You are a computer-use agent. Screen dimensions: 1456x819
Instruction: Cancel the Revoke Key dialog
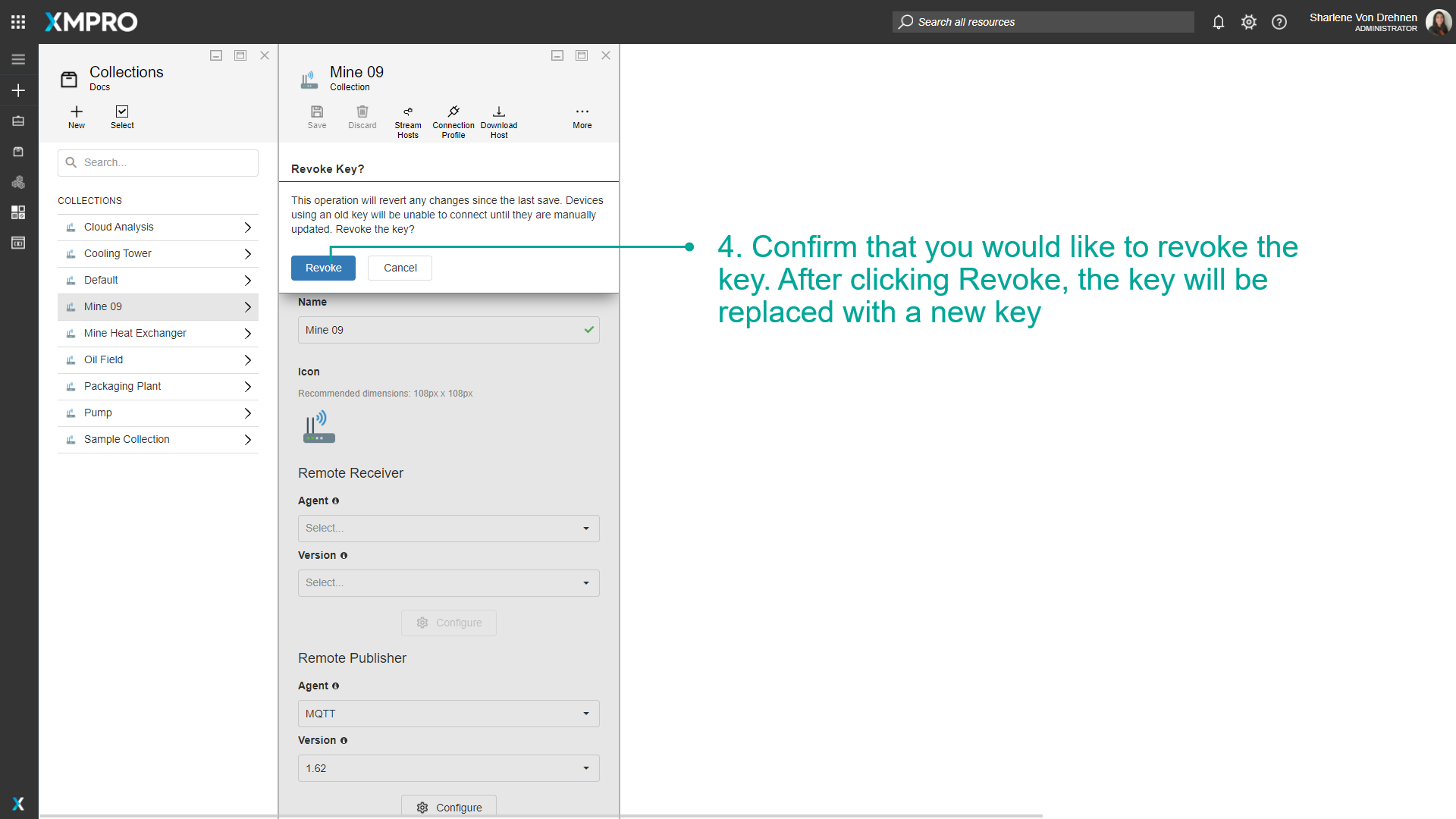tap(400, 268)
